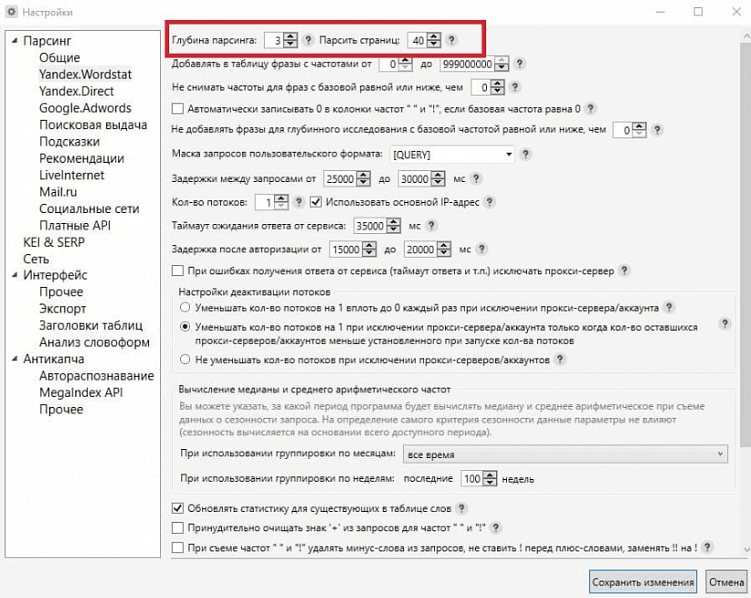Select Подсказки in settings tree
Viewport: 751px width, 598px height.
coord(69,141)
